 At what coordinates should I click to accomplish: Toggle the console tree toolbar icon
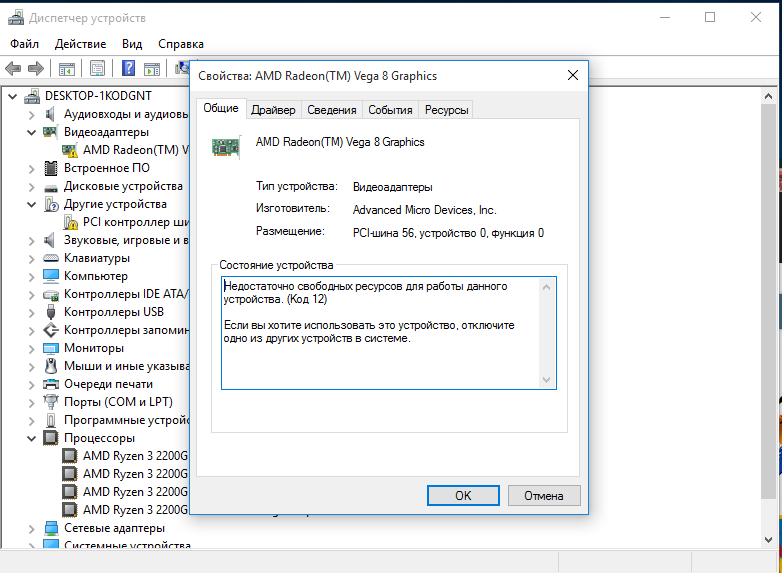pyautogui.click(x=67, y=69)
